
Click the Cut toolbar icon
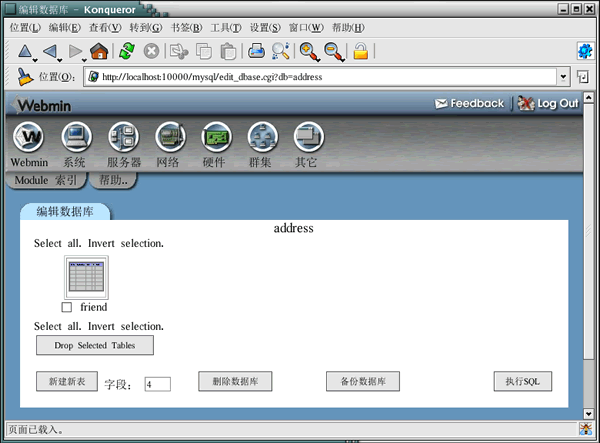pyautogui.click(x=179, y=51)
